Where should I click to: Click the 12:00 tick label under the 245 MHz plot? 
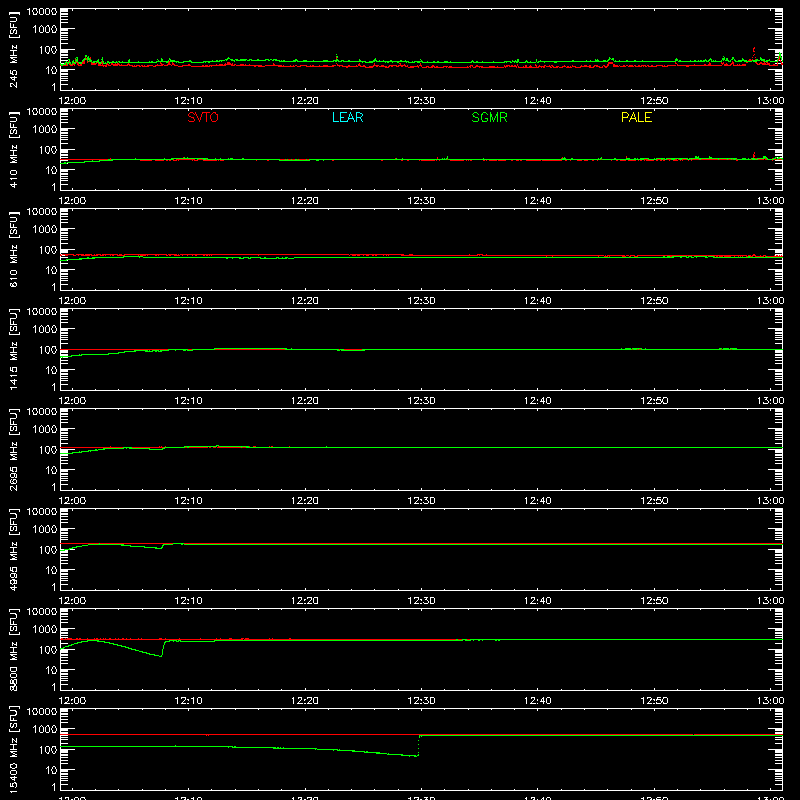tap(72, 101)
